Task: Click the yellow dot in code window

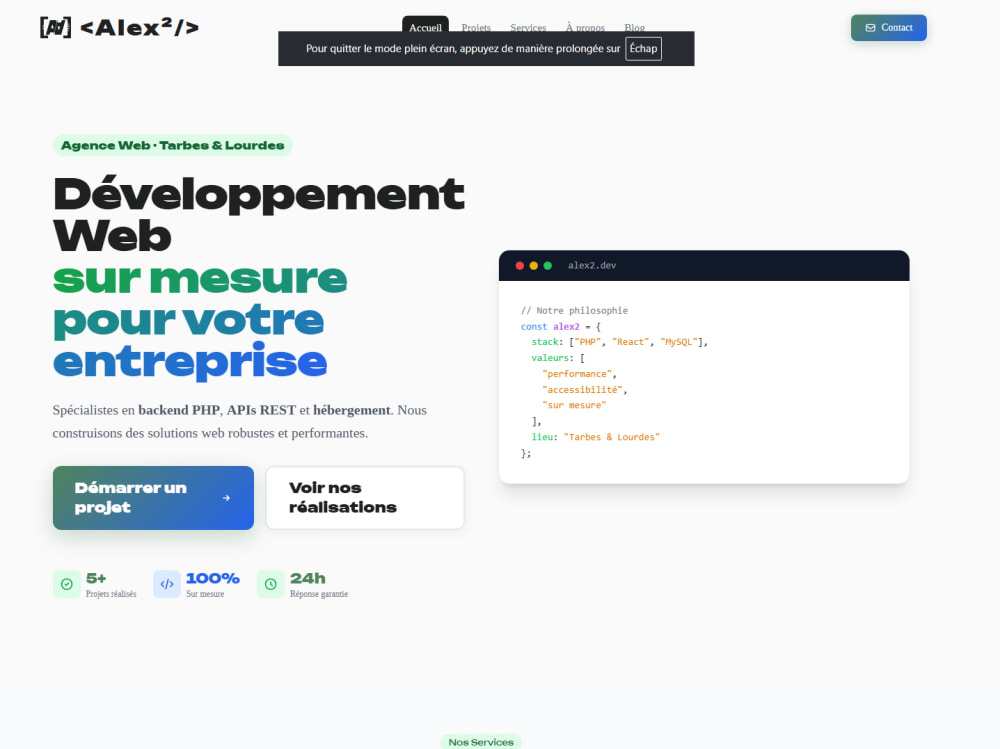Action: pos(534,265)
